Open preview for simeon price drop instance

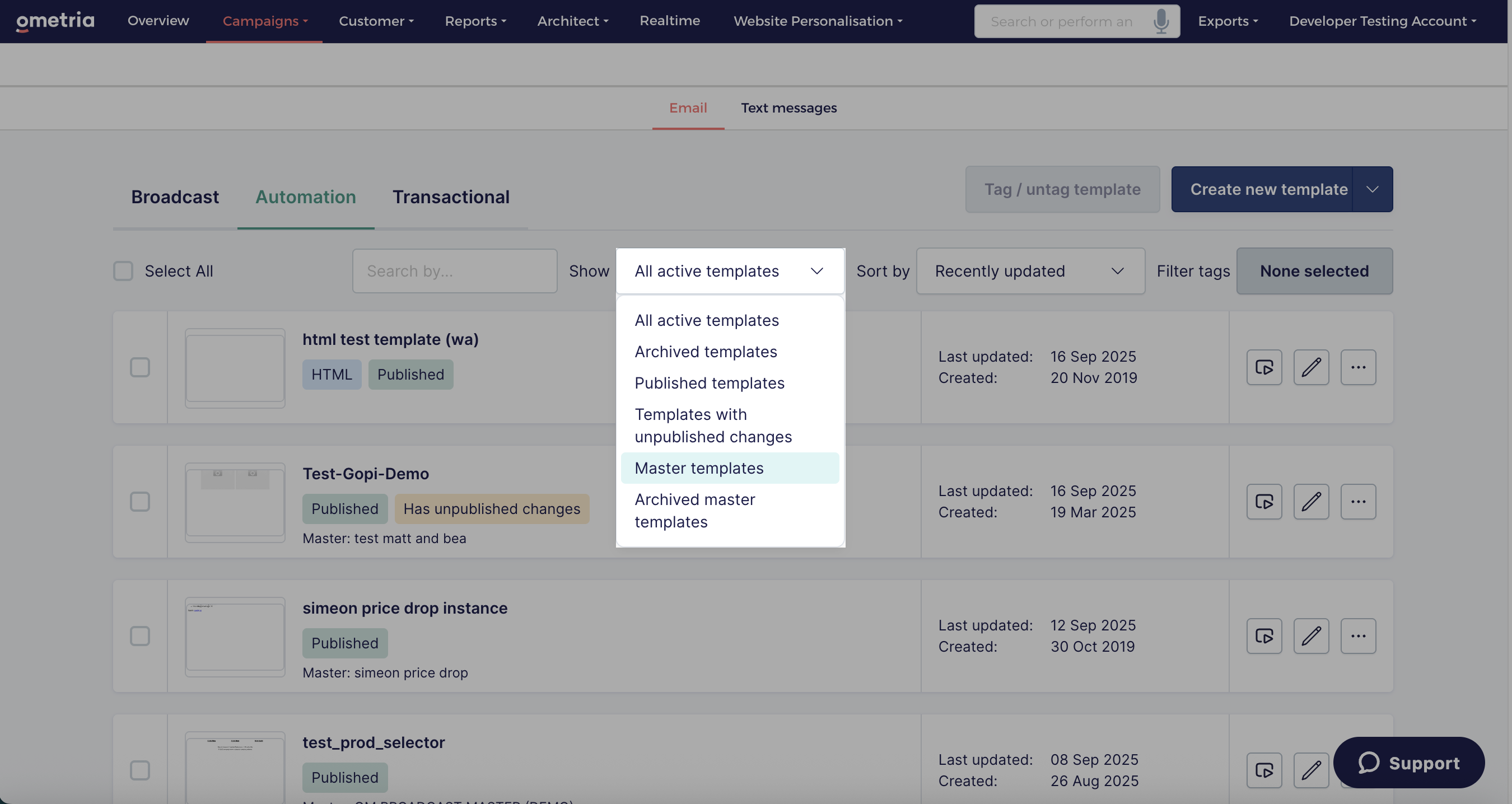(1264, 636)
